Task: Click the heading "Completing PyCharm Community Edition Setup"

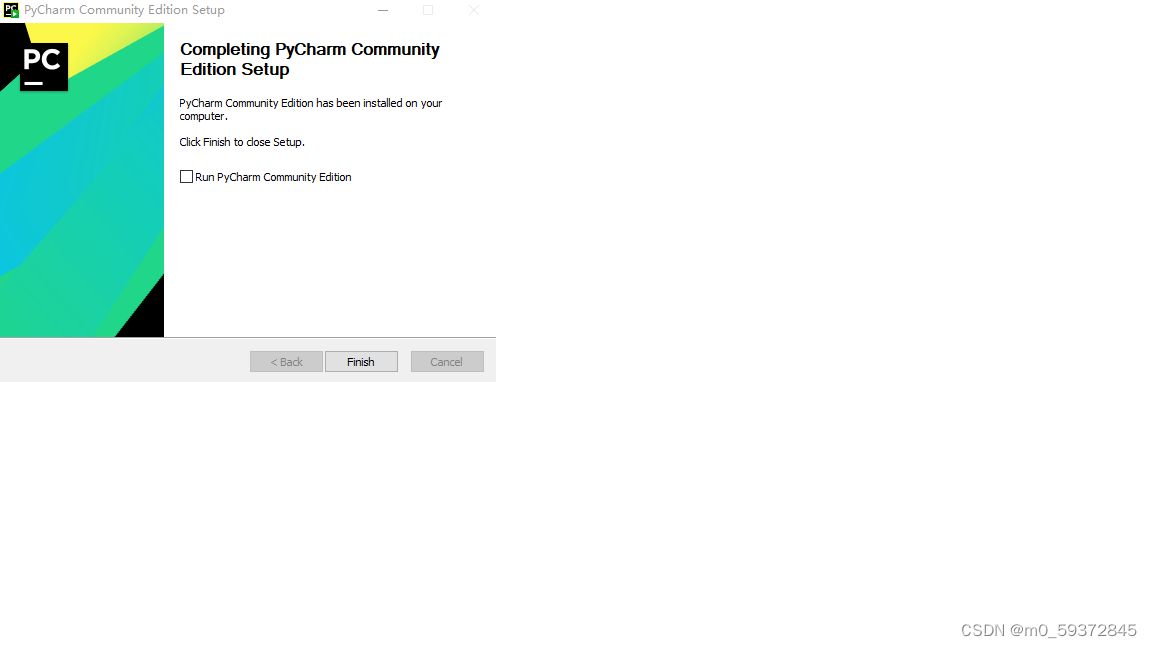Action: coord(309,60)
